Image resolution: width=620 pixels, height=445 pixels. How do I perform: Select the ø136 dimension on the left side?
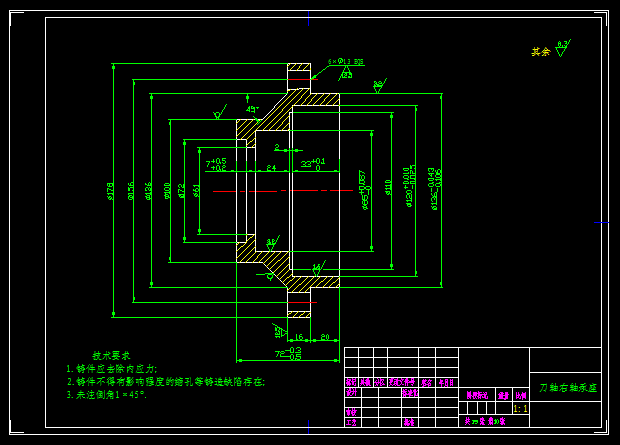(148, 191)
